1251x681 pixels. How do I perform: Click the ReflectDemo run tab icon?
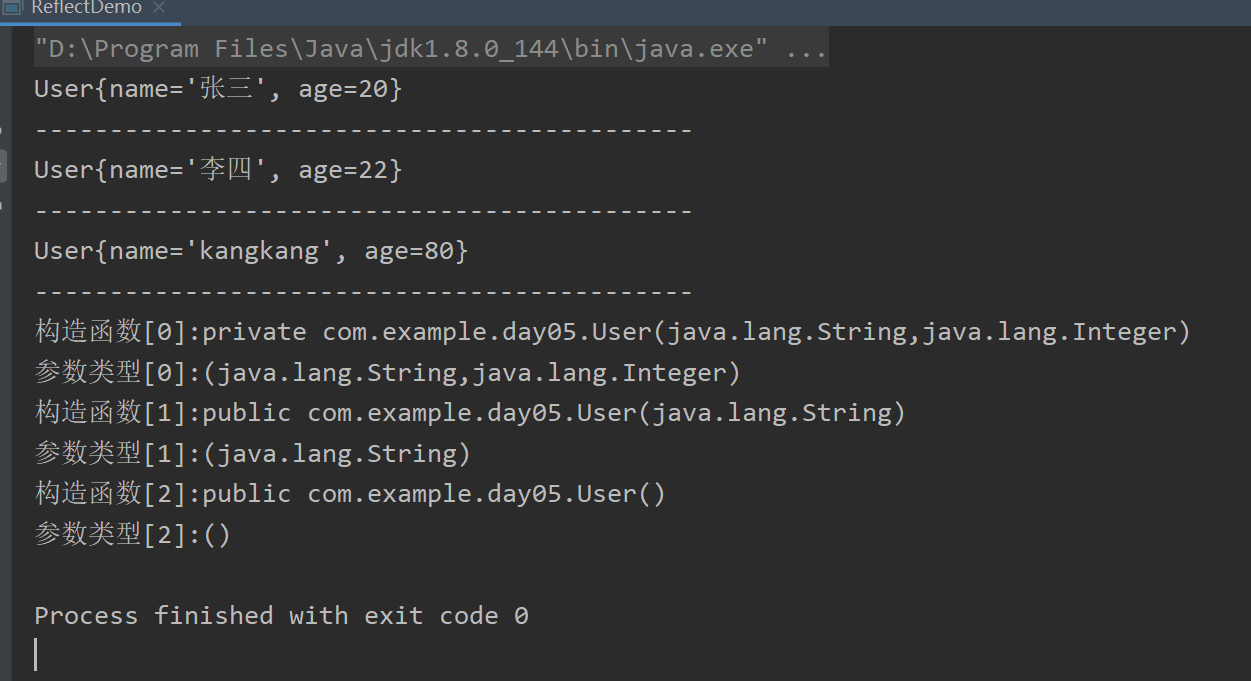pos(12,7)
